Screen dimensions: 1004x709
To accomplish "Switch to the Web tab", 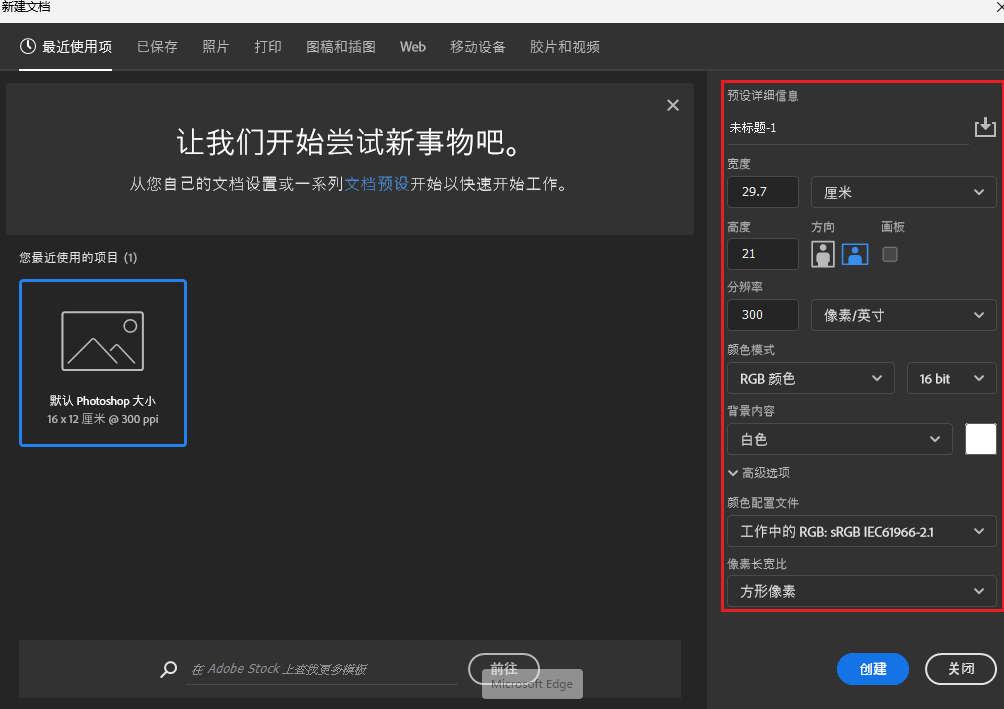I will click(x=413, y=47).
